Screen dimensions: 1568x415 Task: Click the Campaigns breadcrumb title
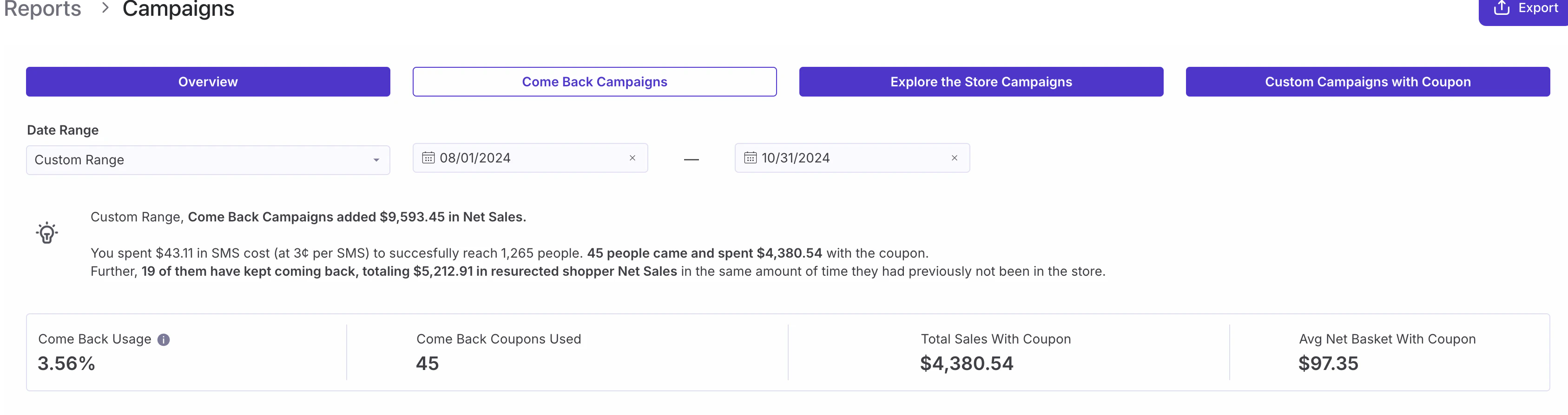tap(178, 9)
